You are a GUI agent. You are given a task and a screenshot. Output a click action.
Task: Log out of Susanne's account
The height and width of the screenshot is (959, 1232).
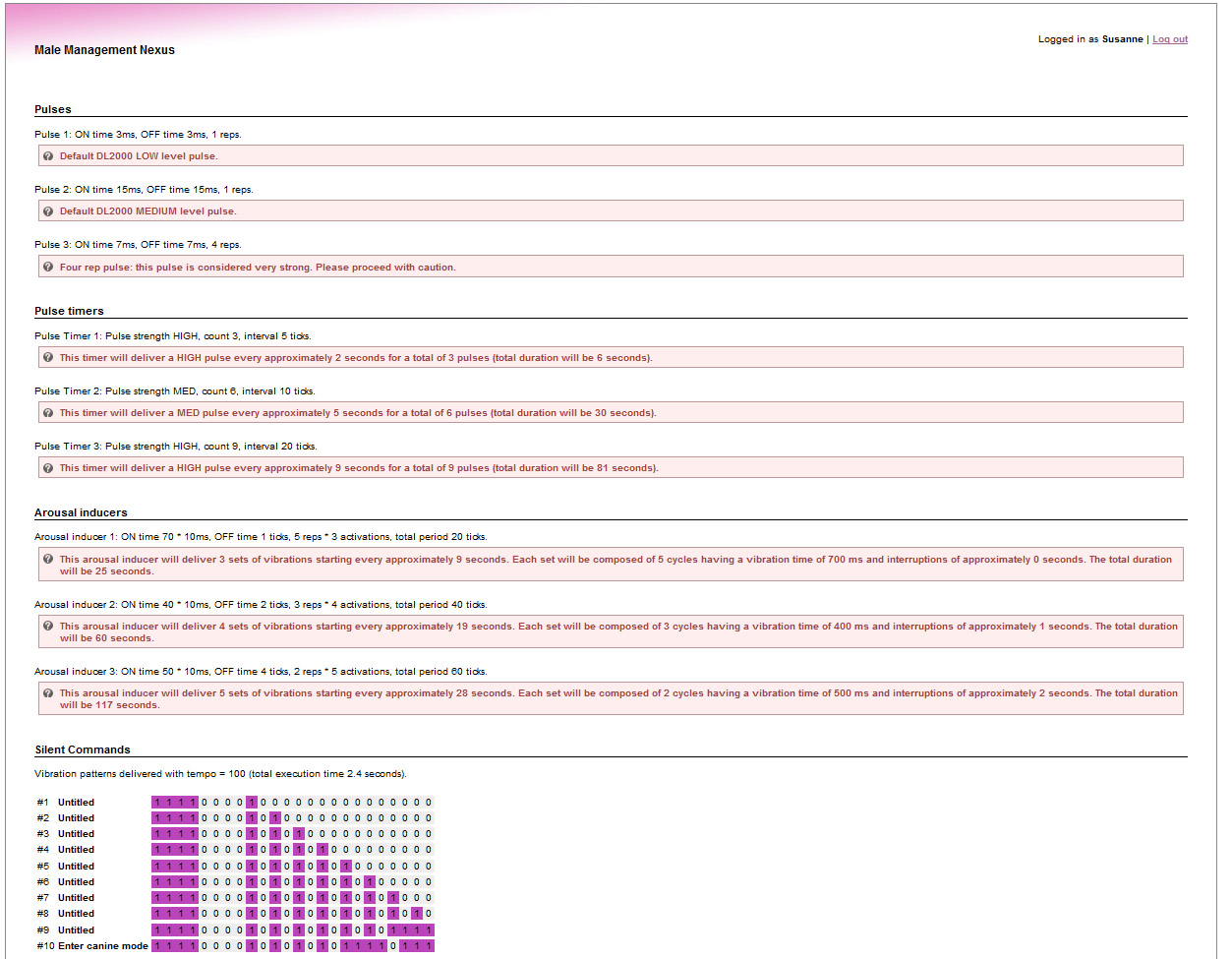(x=1169, y=39)
